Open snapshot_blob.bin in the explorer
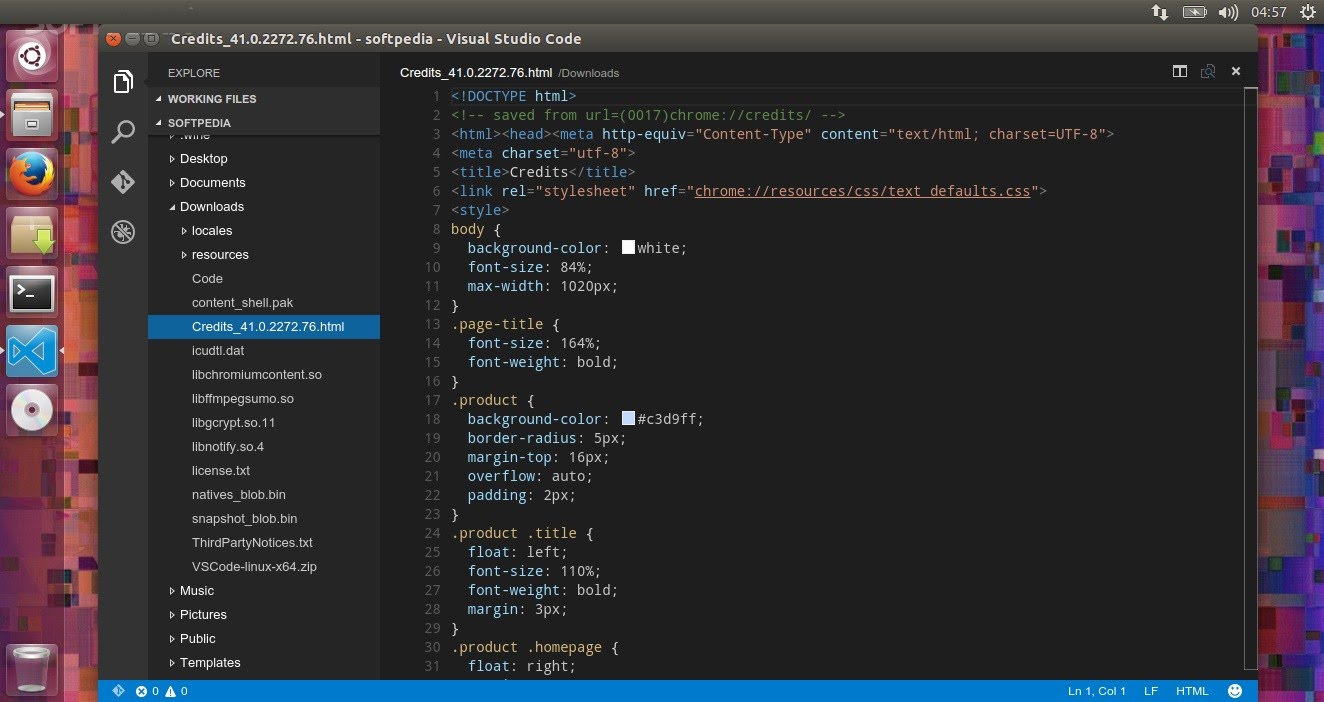 [264, 519]
